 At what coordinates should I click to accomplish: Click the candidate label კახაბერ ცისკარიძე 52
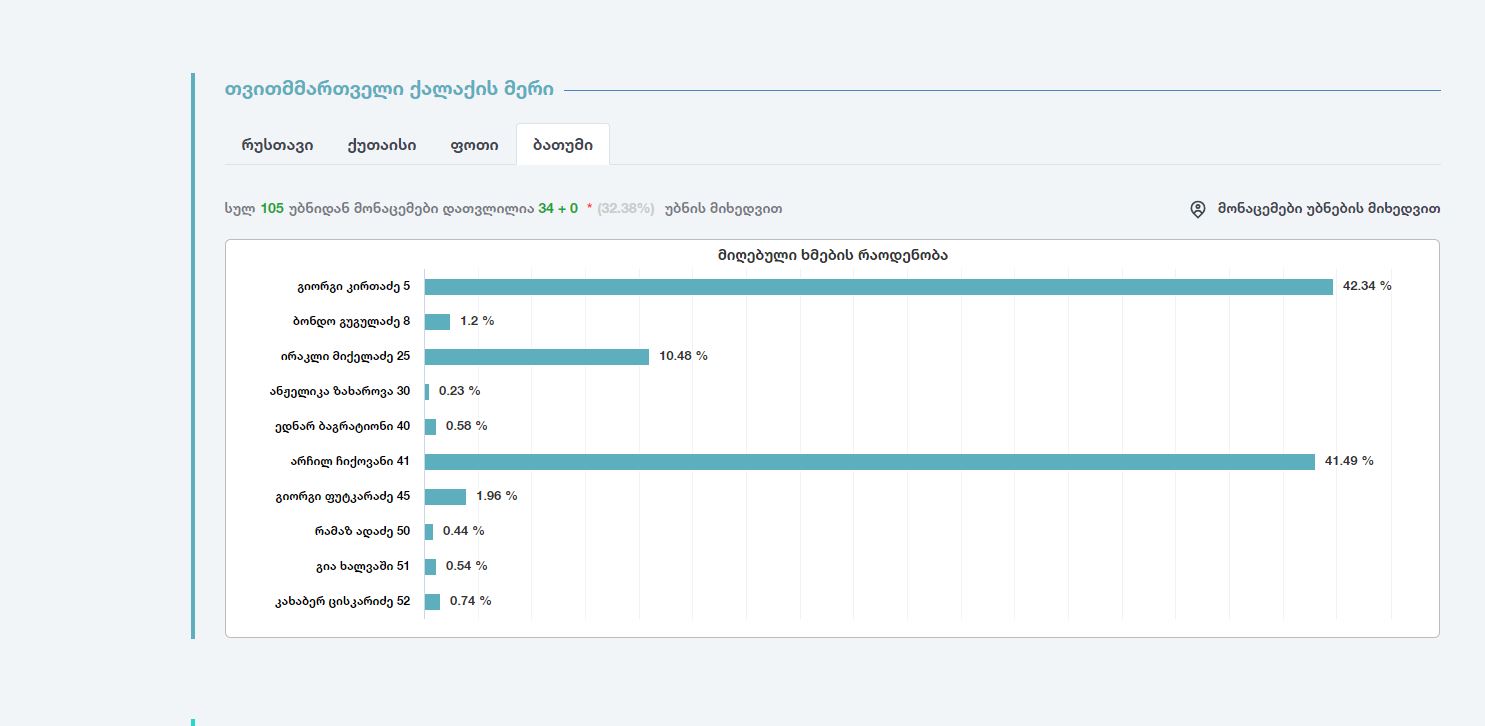pyautogui.click(x=343, y=601)
